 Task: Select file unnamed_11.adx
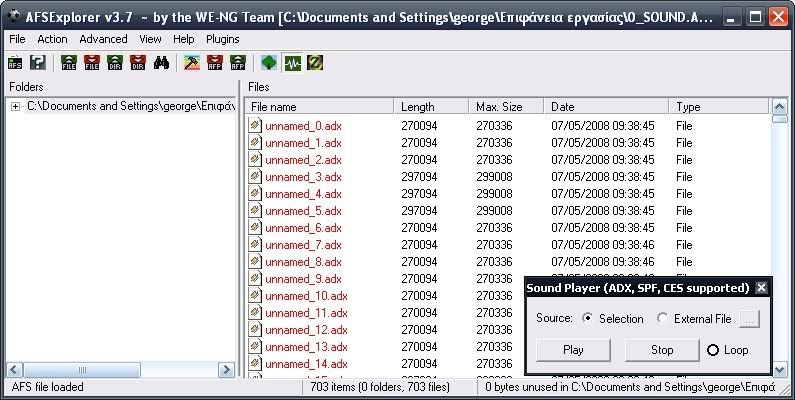coord(306,313)
